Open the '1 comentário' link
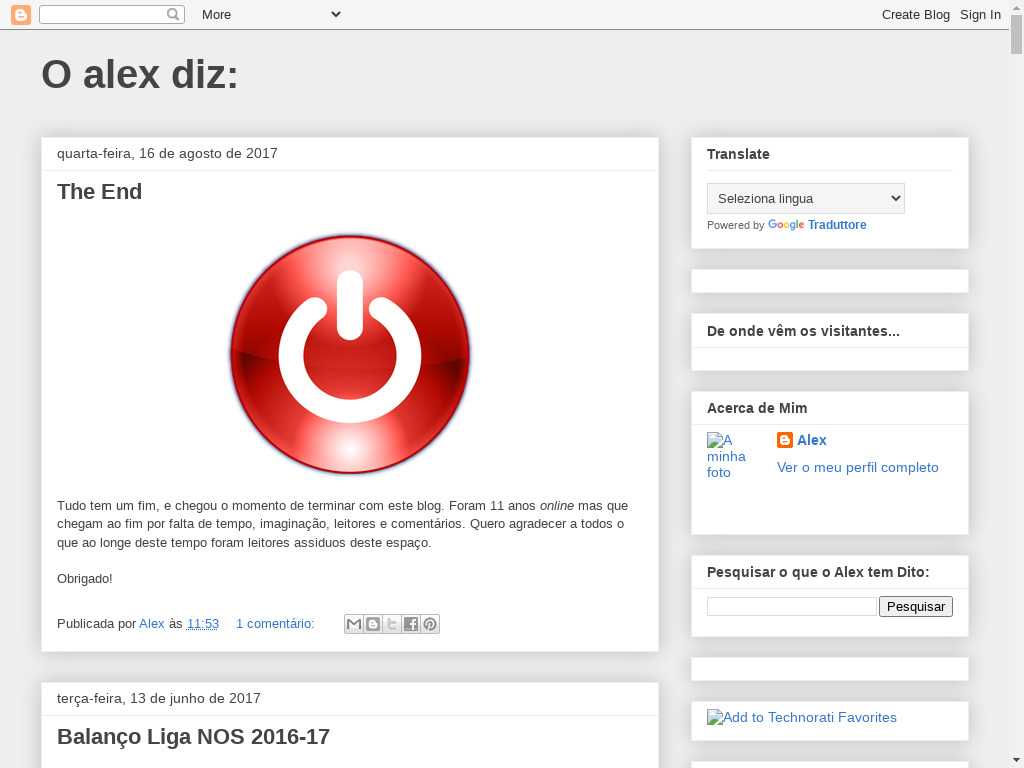Image resolution: width=1024 pixels, height=768 pixels. [275, 624]
